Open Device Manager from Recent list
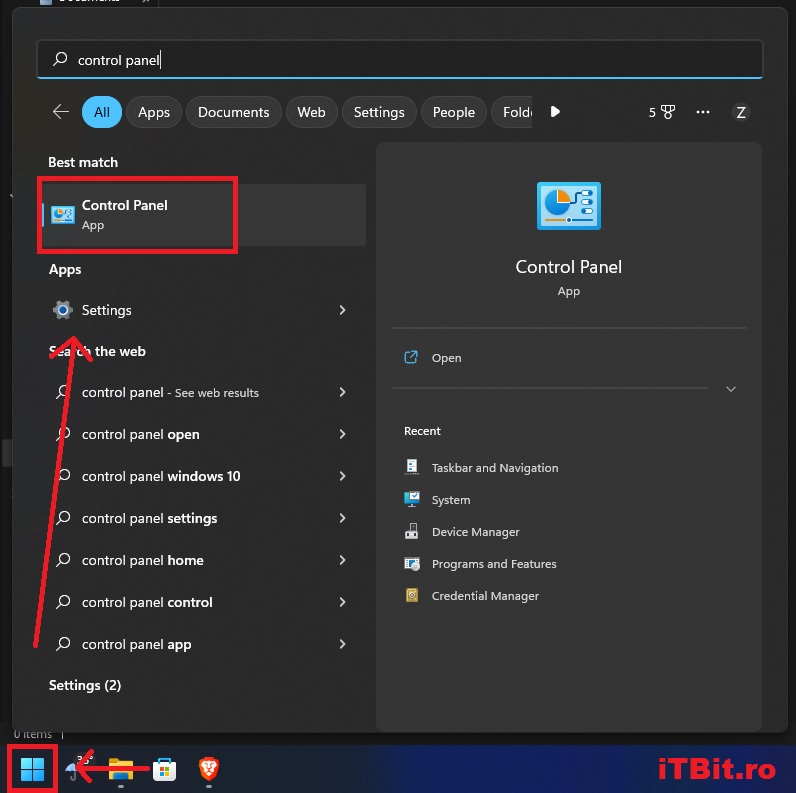Image resolution: width=796 pixels, height=793 pixels. 475,532
